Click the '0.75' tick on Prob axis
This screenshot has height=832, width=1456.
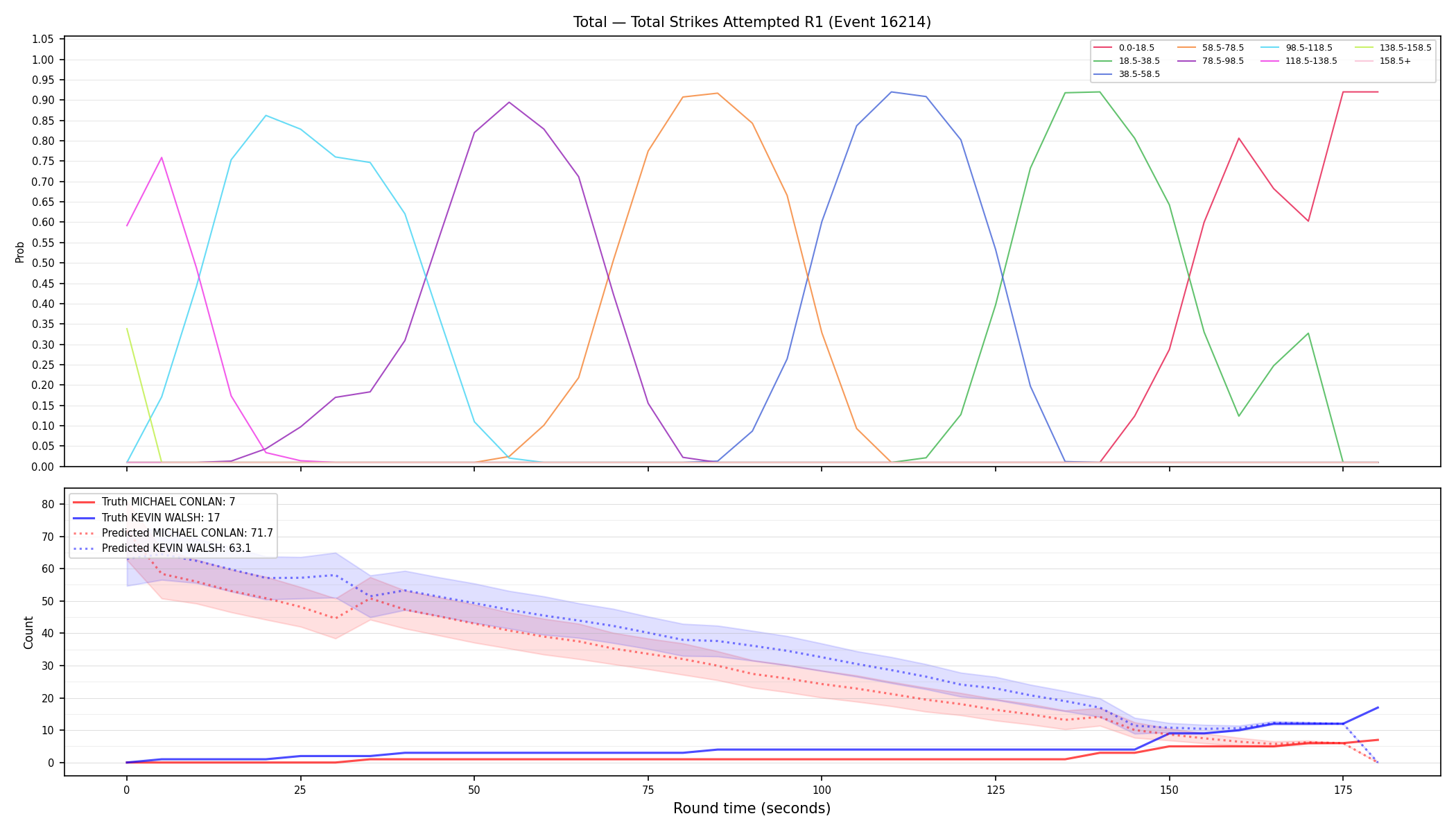(x=43, y=162)
